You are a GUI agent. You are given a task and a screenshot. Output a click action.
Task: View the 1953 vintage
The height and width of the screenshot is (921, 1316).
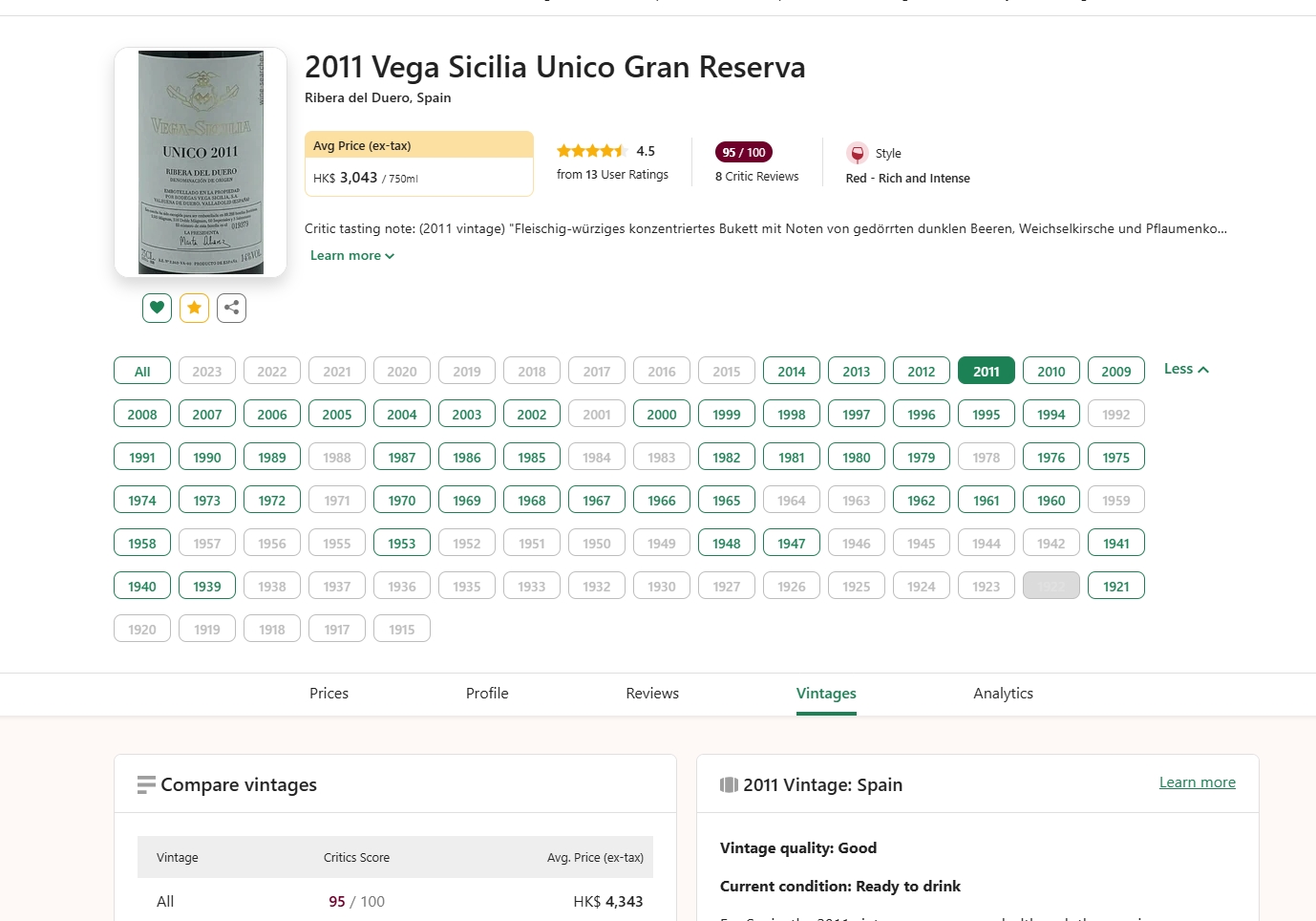402,543
